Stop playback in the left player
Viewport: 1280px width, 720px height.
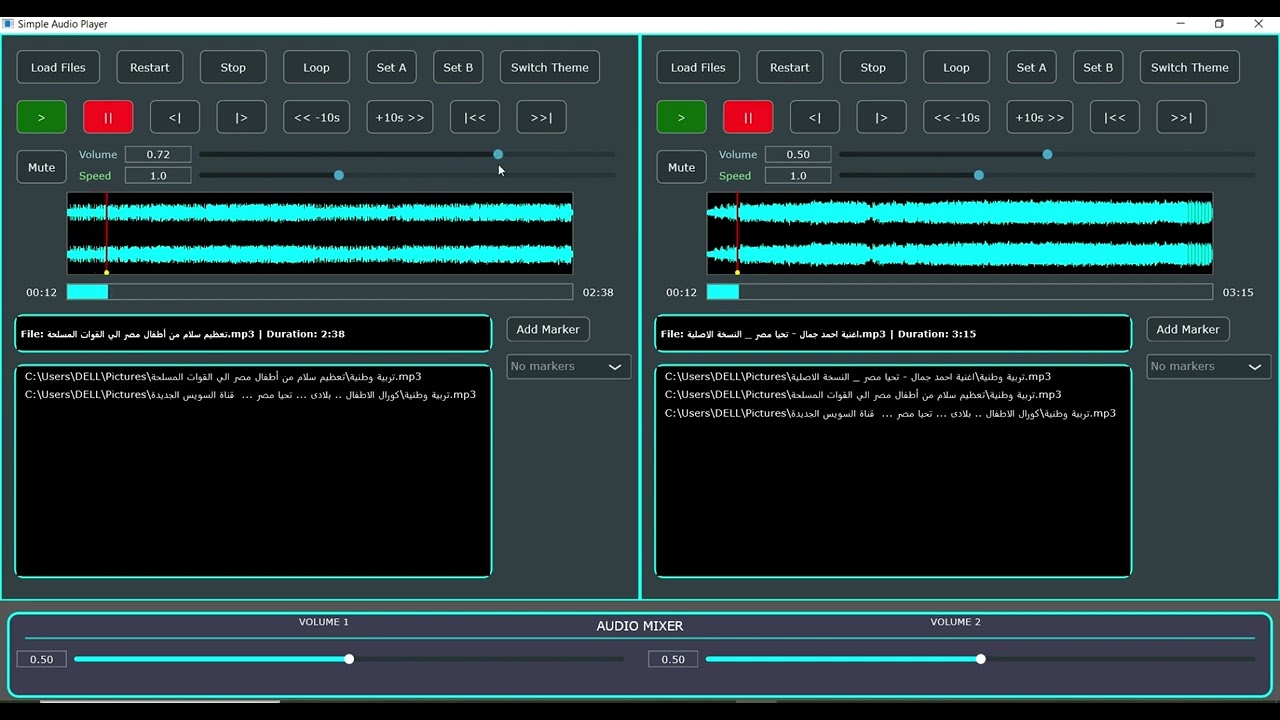233,67
